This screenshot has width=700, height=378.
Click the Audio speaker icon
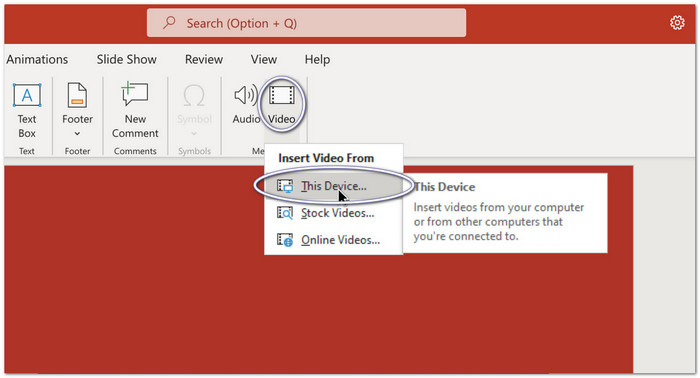246,95
